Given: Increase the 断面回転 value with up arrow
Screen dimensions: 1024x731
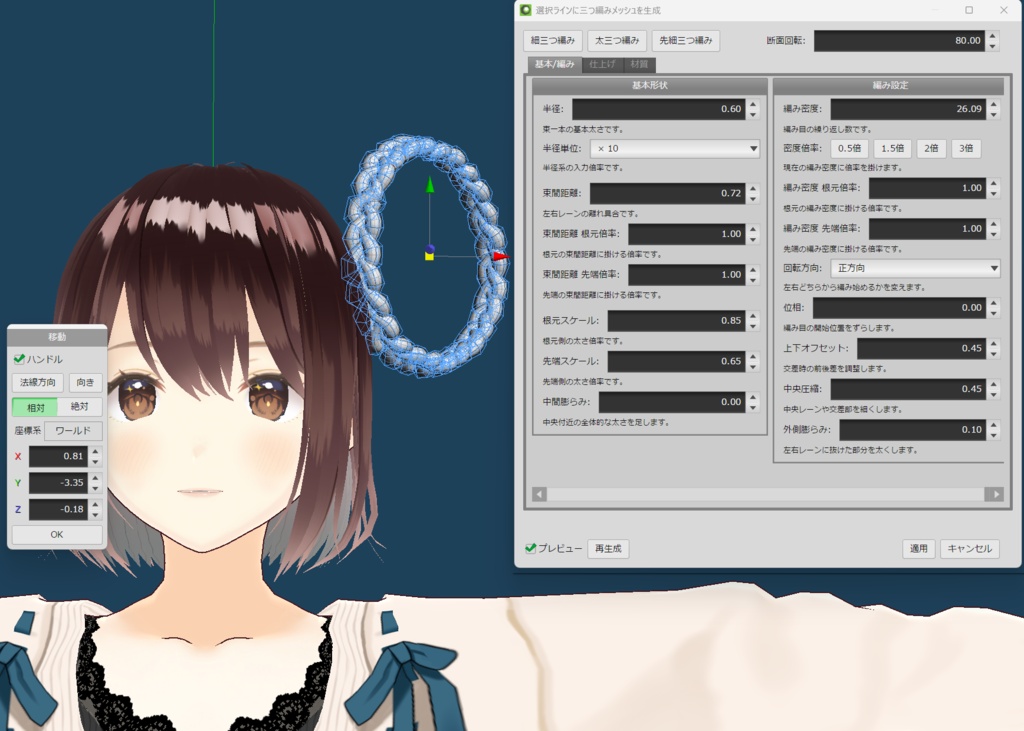Looking at the screenshot, I should click(993, 36).
